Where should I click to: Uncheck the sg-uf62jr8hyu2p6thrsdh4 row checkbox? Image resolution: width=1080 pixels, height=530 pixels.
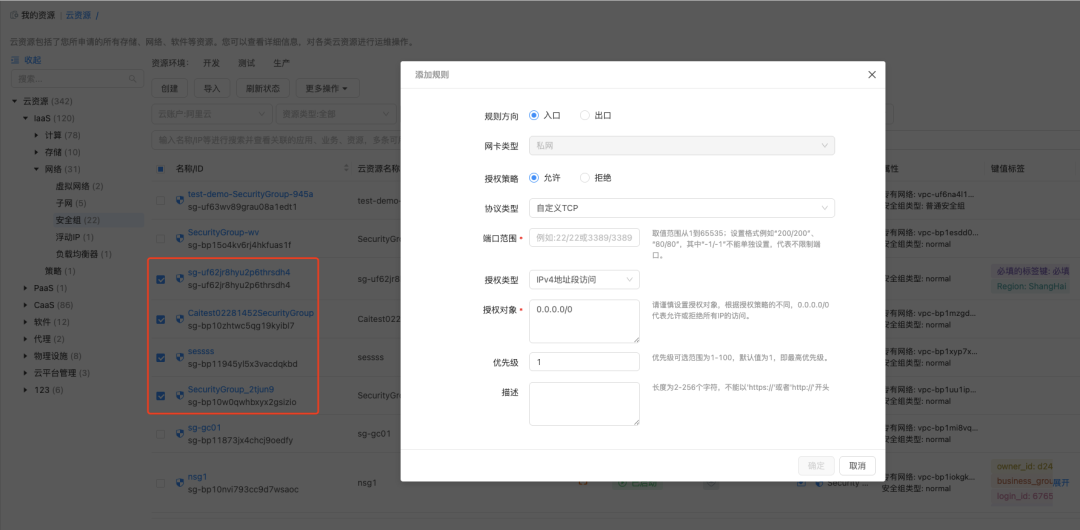coord(160,279)
